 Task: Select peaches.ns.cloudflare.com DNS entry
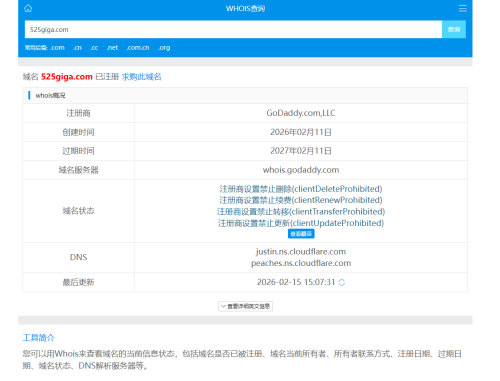tap(301, 263)
